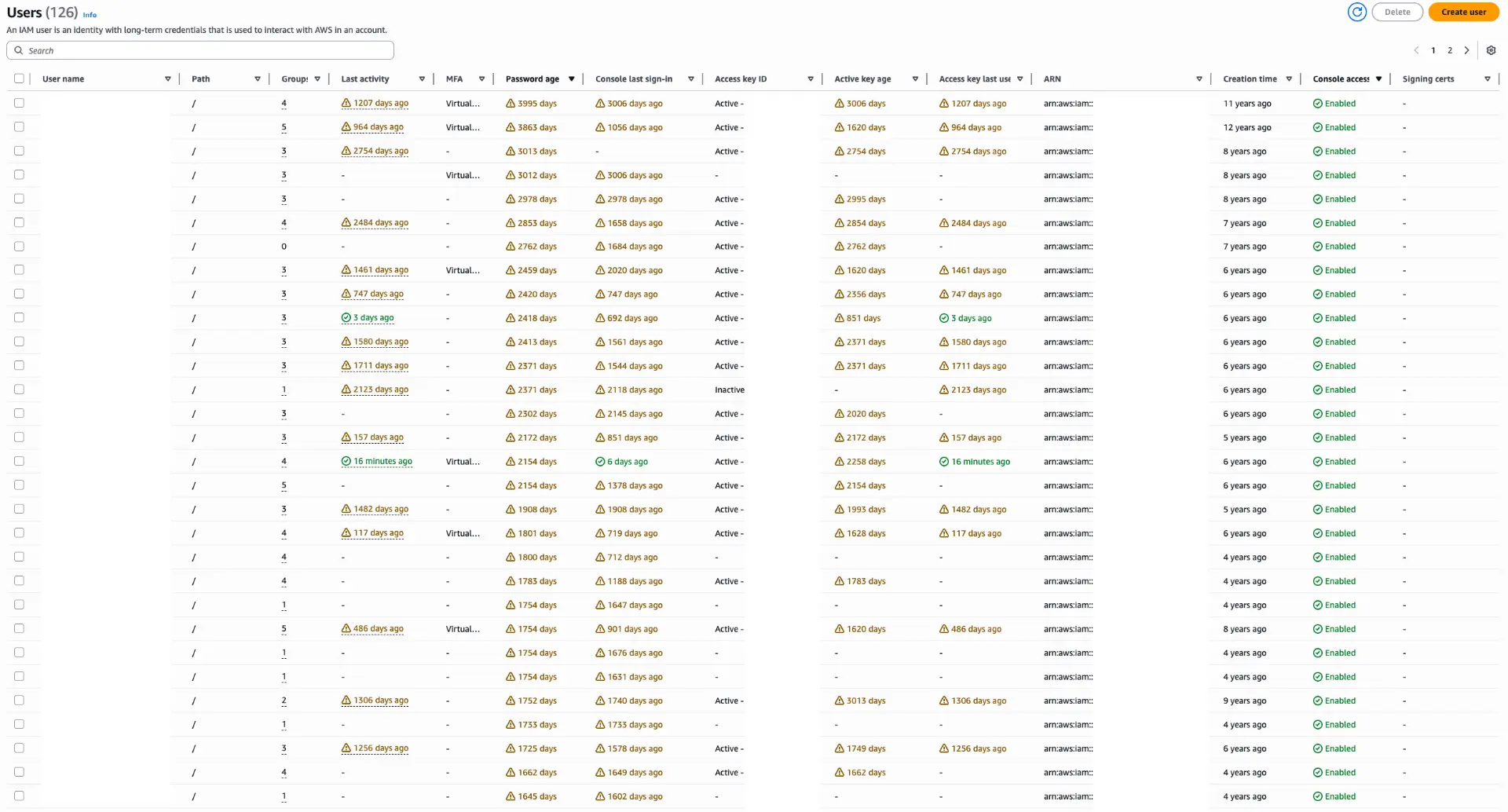Sort by Path column arrow
Viewport: 1508px width, 812px height.
(257, 79)
